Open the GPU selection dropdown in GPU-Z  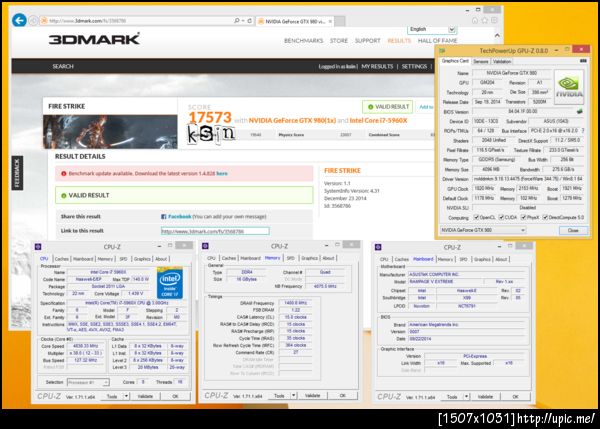tap(483, 230)
